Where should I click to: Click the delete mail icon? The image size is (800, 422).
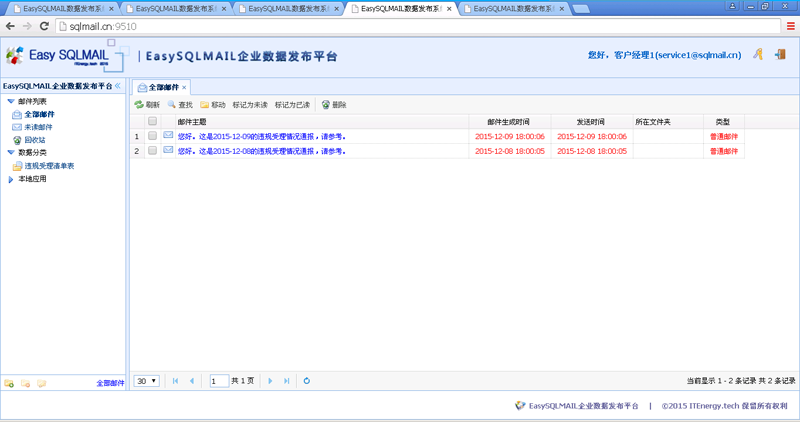[326, 105]
